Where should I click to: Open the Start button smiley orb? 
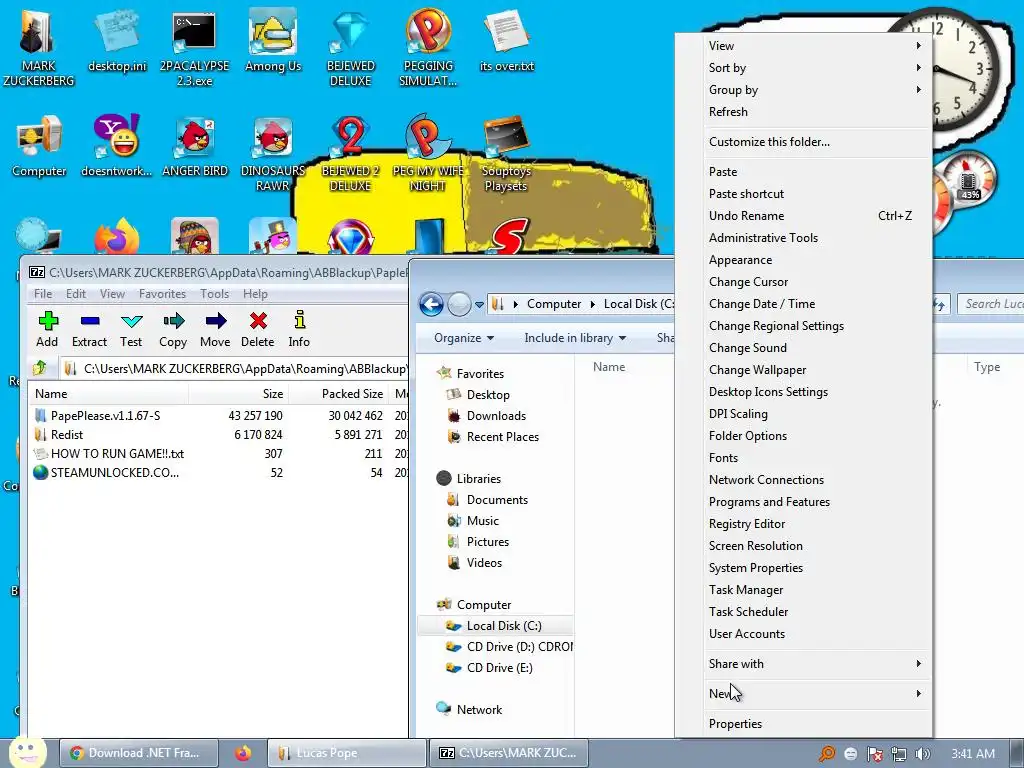tap(27, 752)
